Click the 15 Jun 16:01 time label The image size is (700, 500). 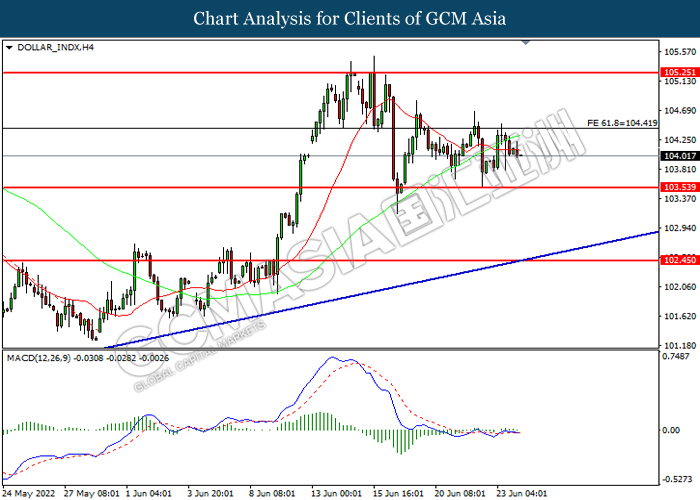[x=398, y=493]
